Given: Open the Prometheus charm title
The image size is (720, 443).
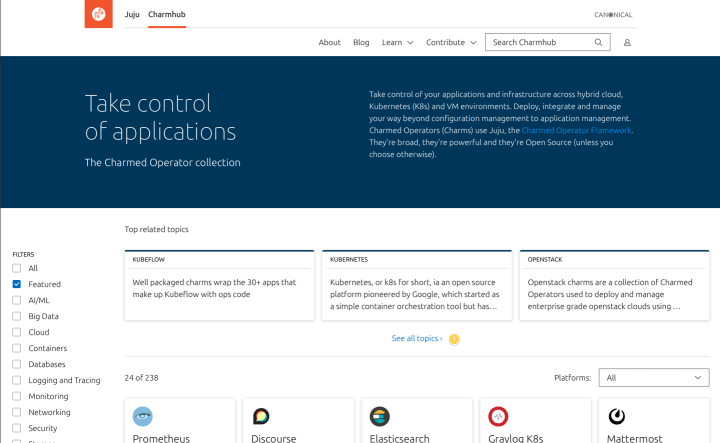Looking at the screenshot, I should (161, 438).
